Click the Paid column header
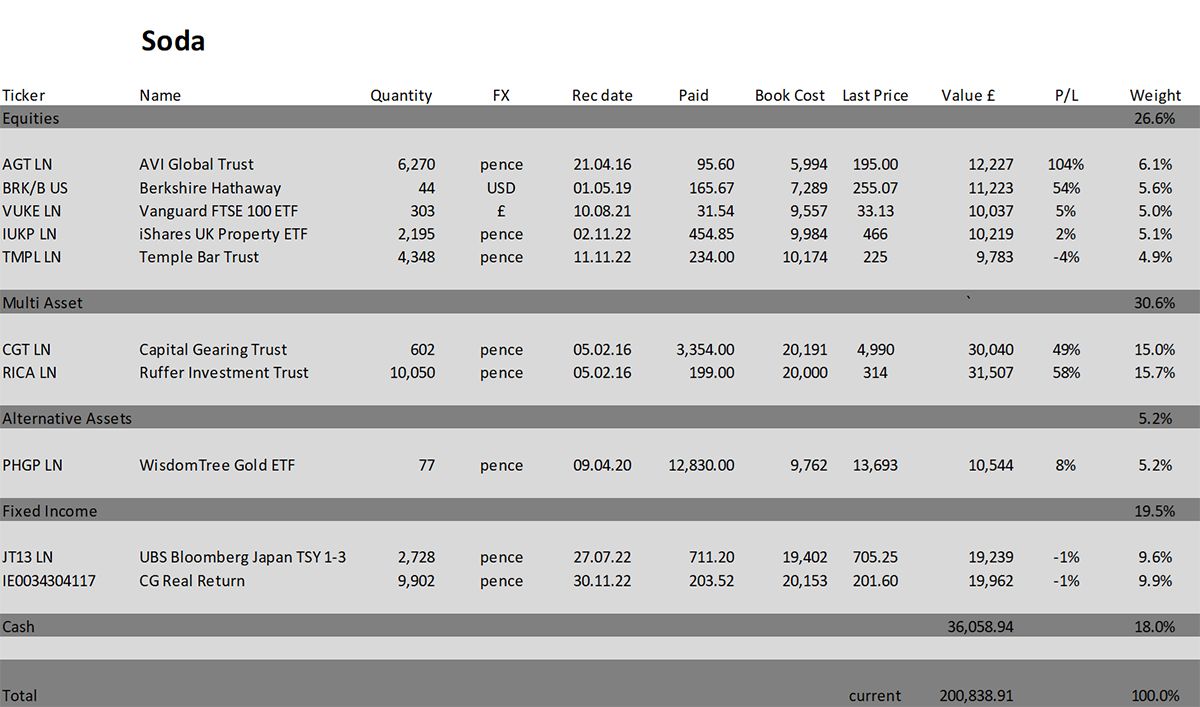The width and height of the screenshot is (1200, 707). coord(693,95)
